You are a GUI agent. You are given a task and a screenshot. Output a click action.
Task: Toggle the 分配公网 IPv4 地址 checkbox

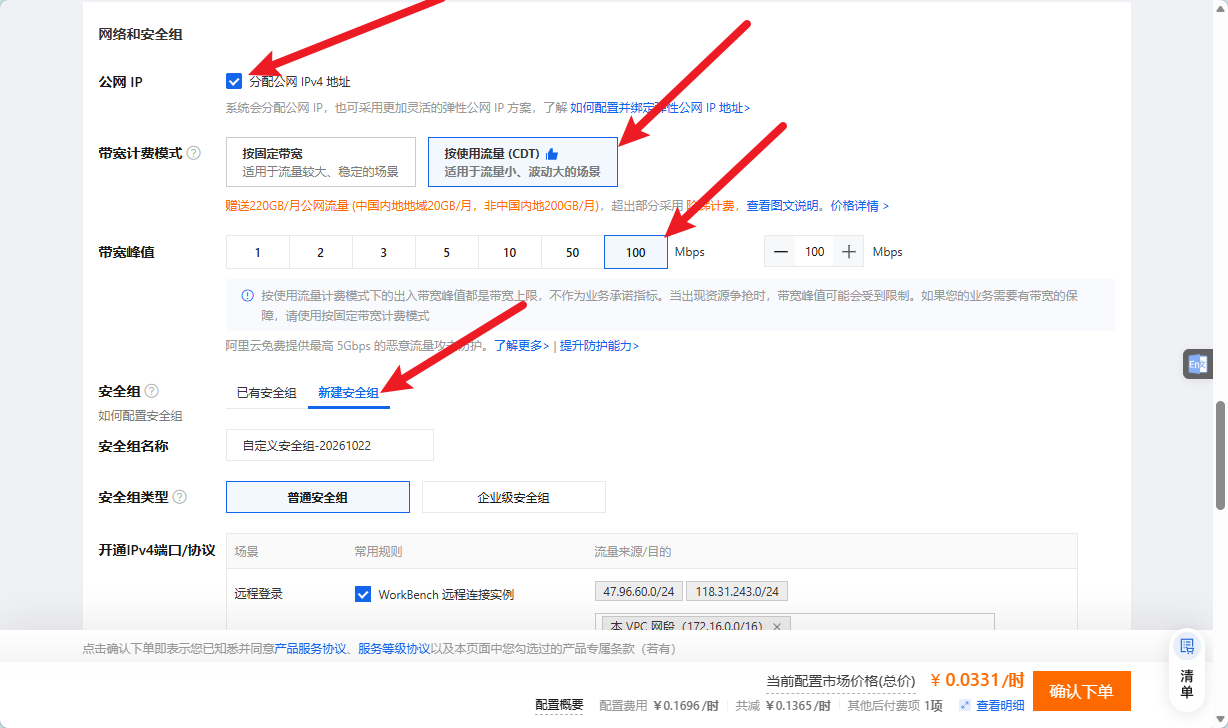click(234, 81)
